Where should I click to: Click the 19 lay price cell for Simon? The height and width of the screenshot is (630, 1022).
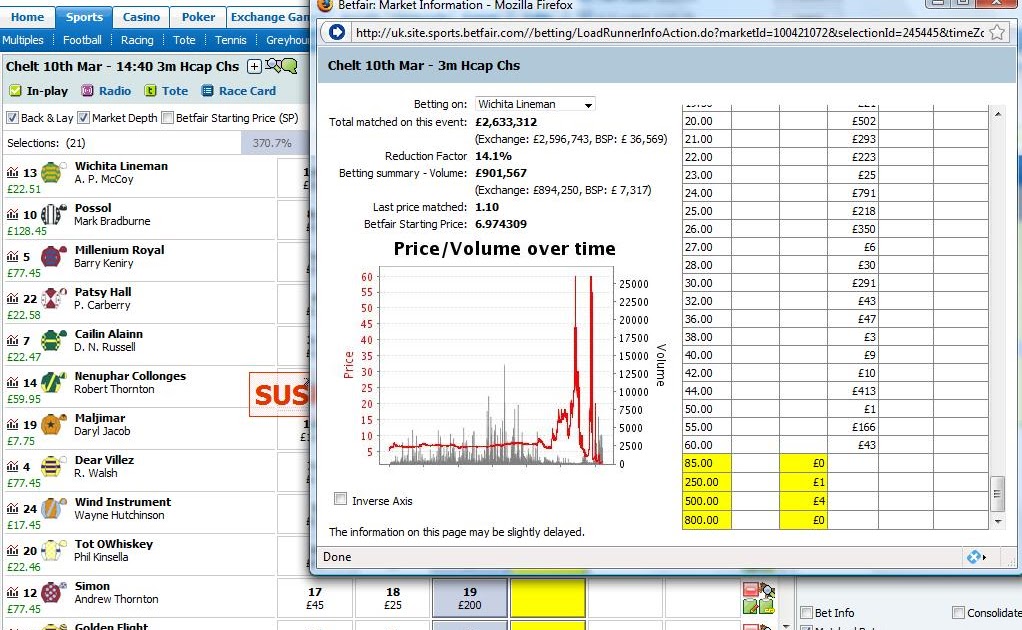470,598
